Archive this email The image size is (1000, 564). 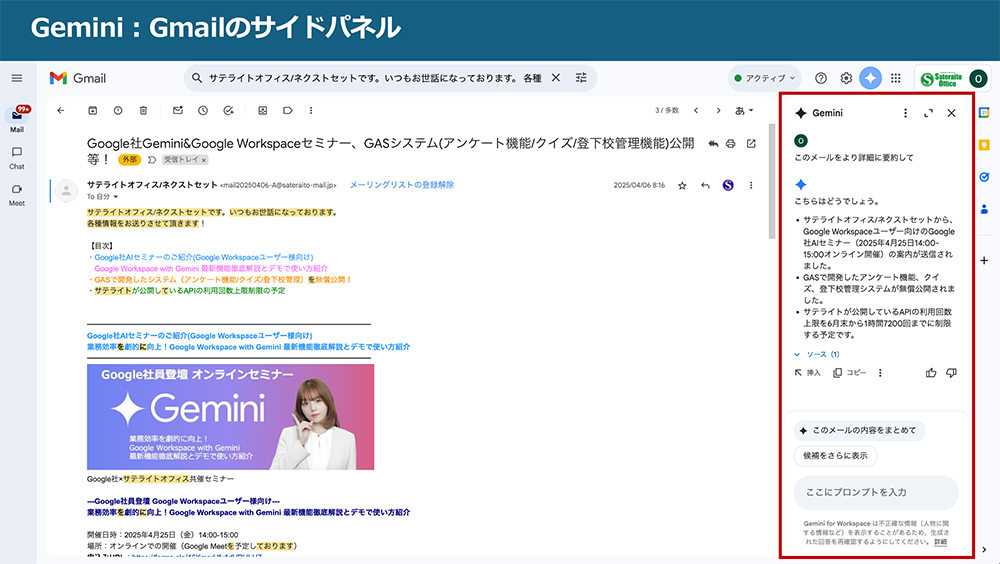pyautogui.click(x=92, y=110)
